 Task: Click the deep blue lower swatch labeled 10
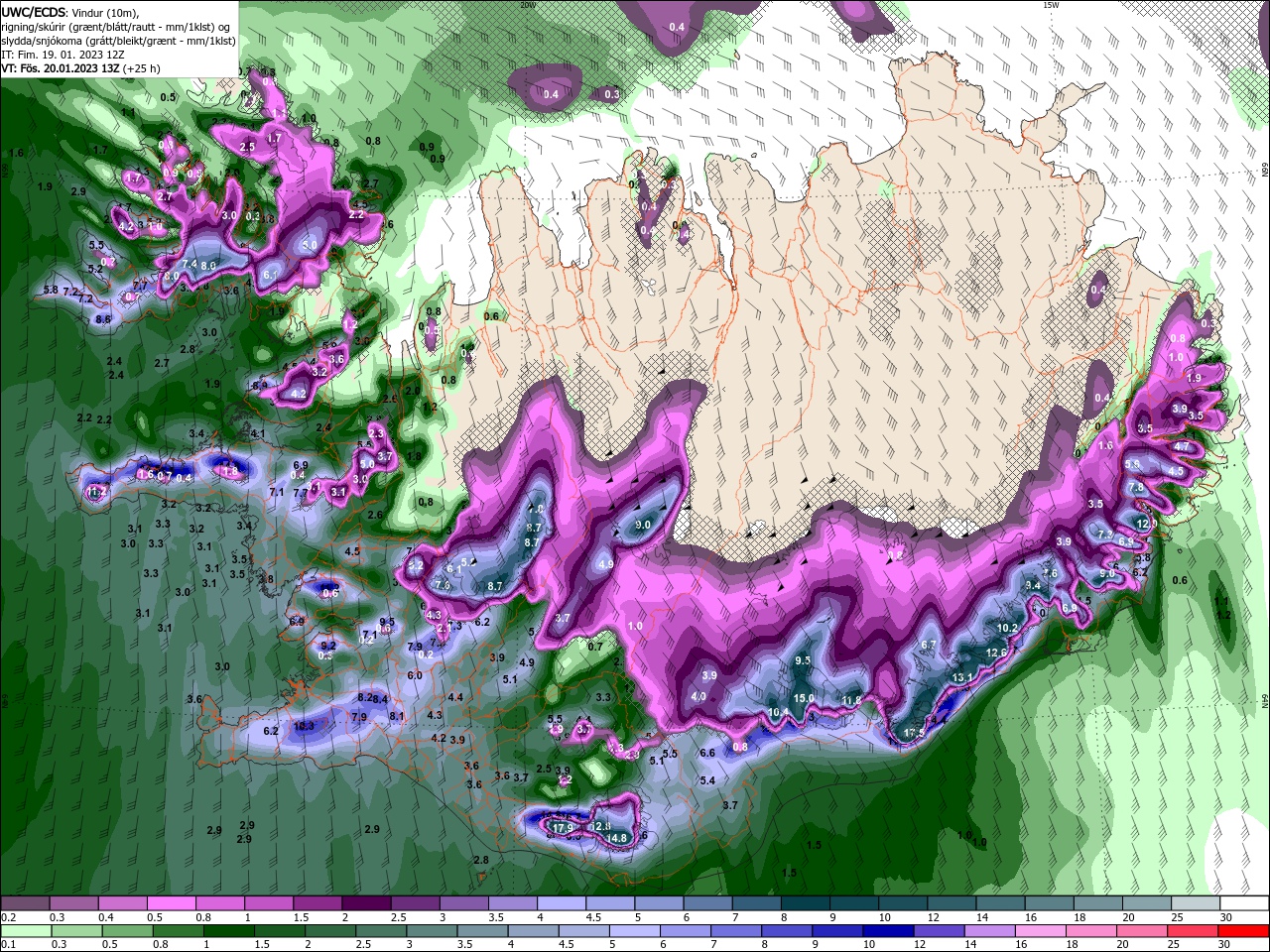[887, 931]
